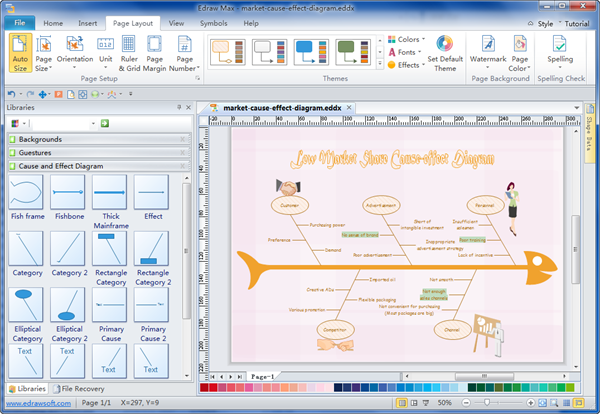Switch to the Insert ribbon tab
The image size is (600, 414).
[88, 22]
